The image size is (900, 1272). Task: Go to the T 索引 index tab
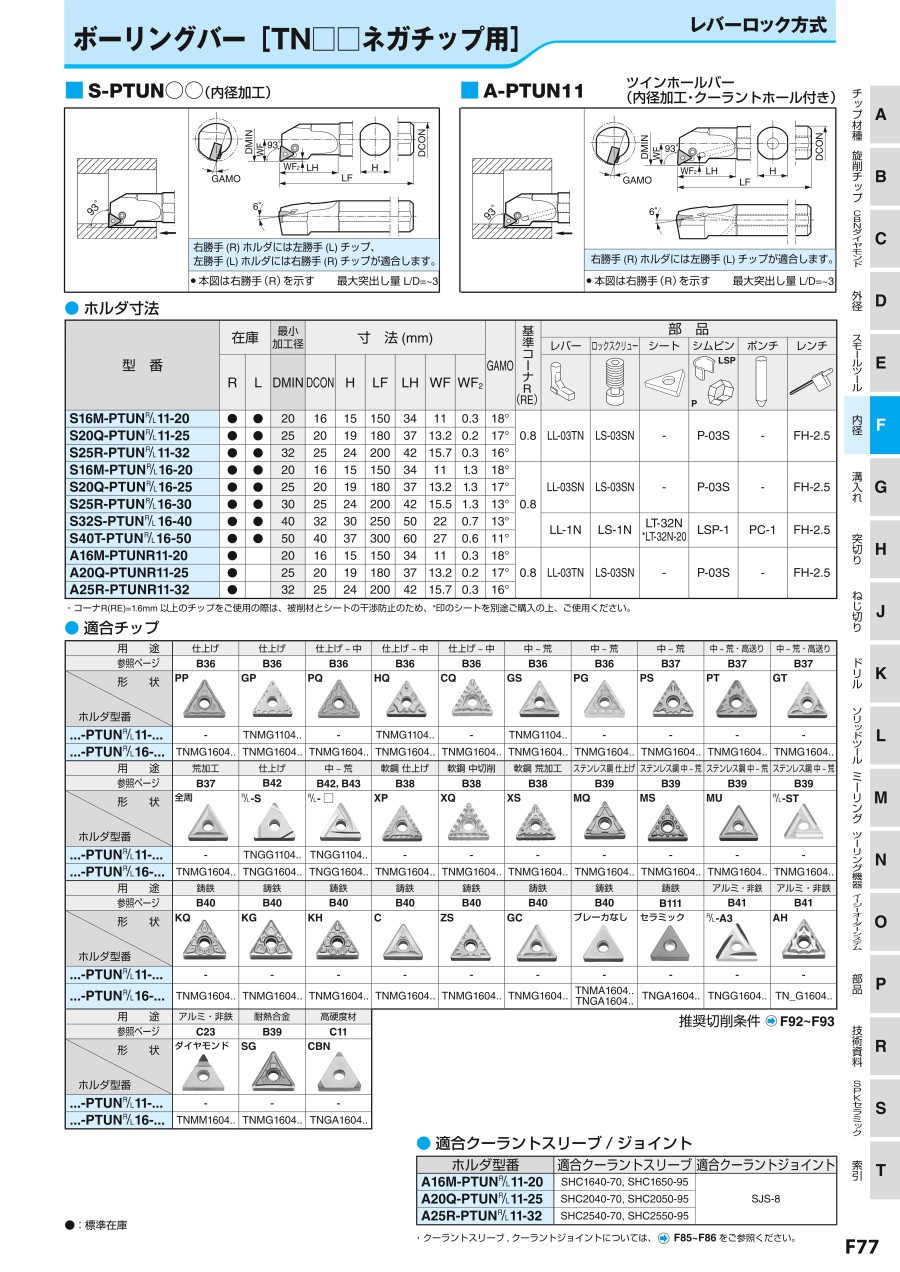(880, 1170)
